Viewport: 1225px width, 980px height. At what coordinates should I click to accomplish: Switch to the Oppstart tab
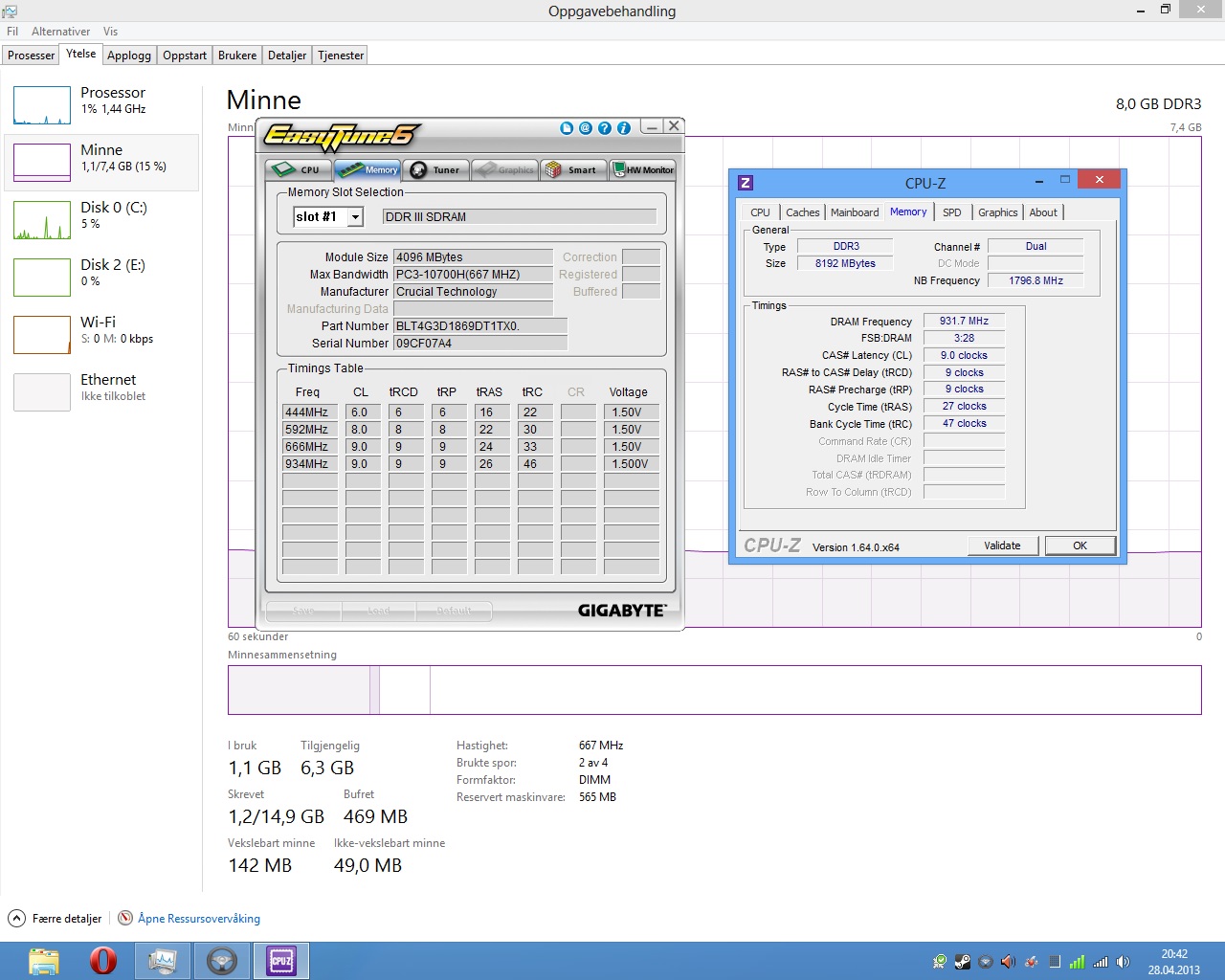[185, 56]
